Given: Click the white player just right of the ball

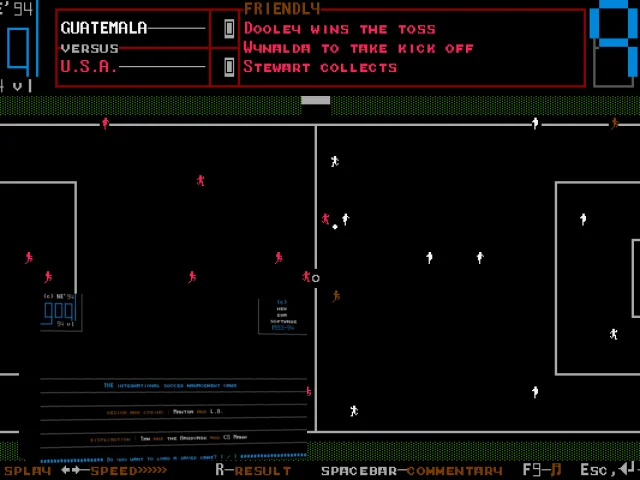Looking at the screenshot, I should click(346, 219).
